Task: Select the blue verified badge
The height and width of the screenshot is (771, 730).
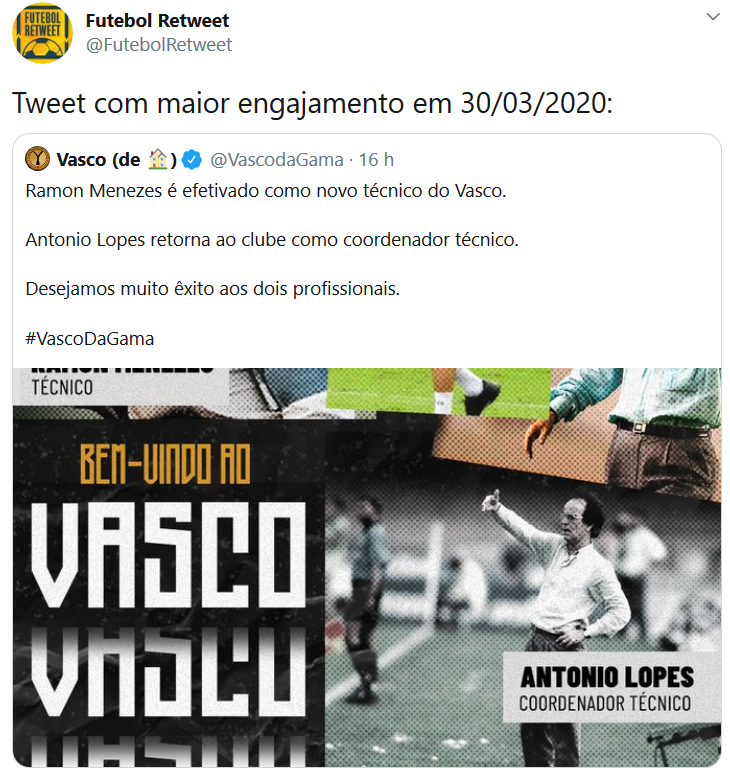Action: 192,160
